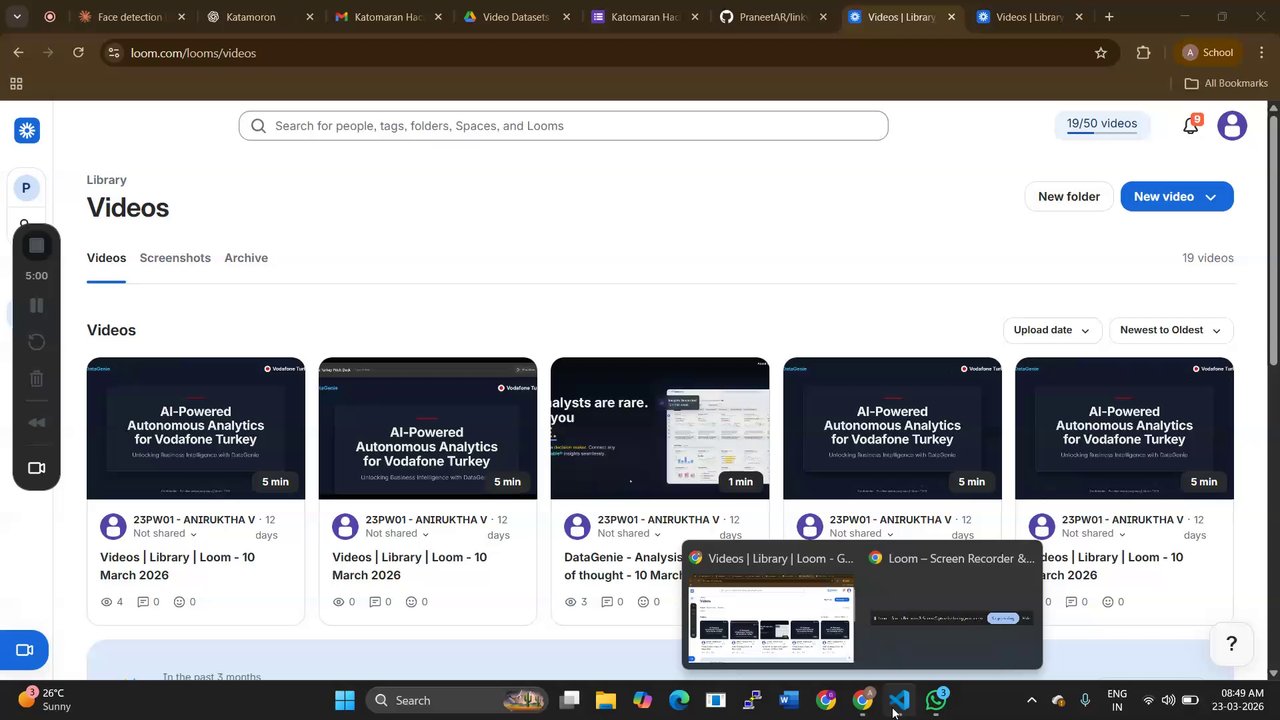View site information beside the URL
The image size is (1280, 720).
[x=113, y=53]
